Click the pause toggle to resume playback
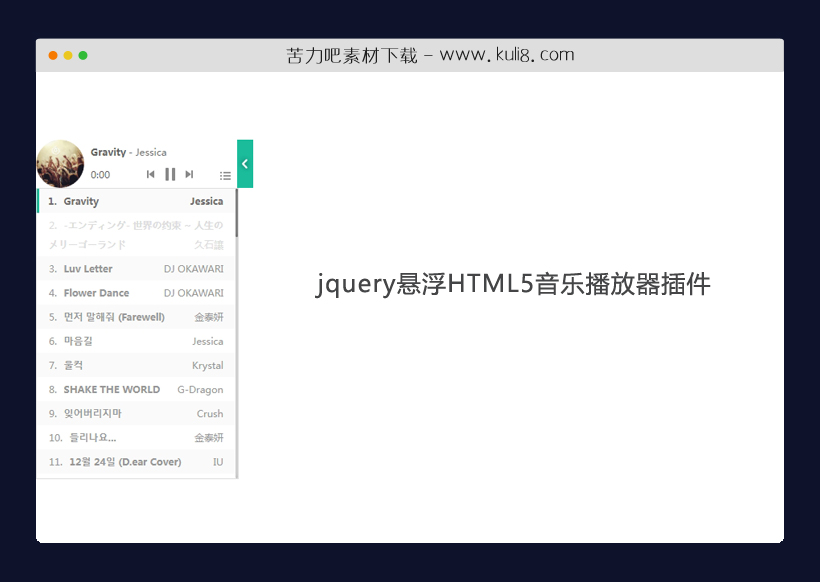The height and width of the screenshot is (582, 820). click(170, 174)
